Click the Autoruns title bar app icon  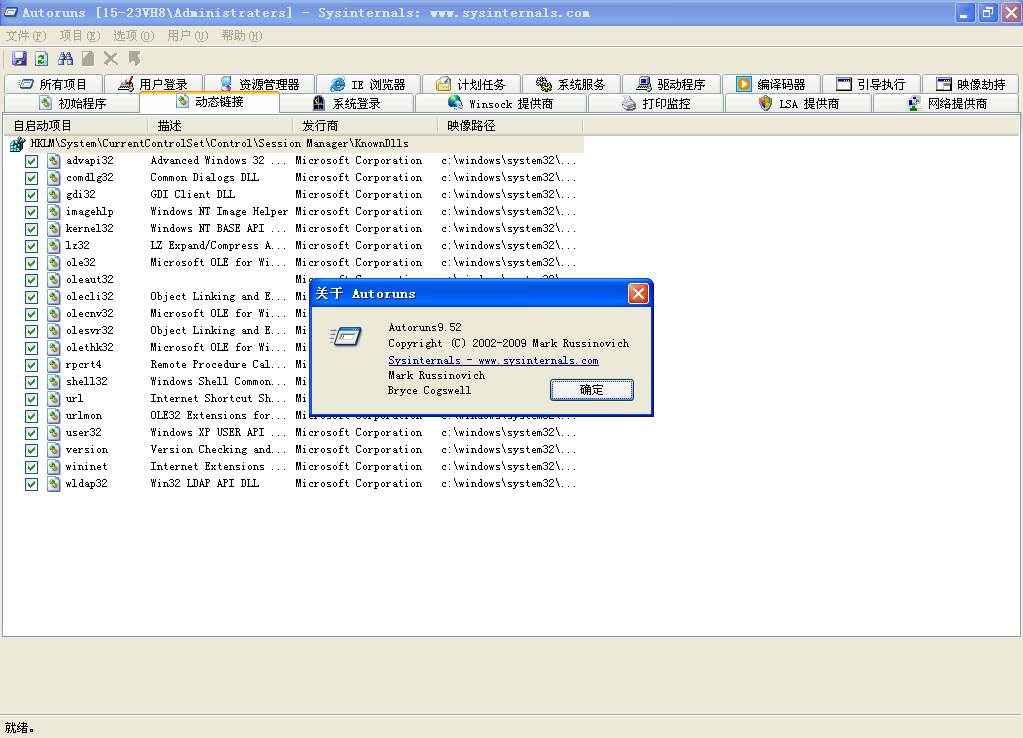tap(11, 12)
